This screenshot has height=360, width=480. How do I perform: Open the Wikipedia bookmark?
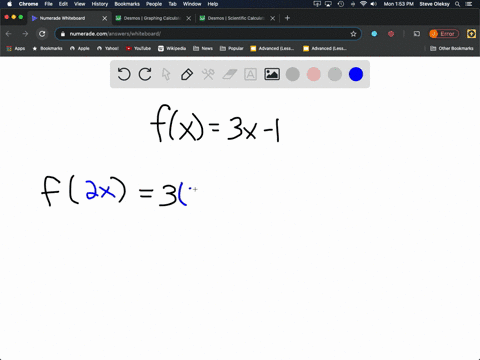tap(172, 48)
